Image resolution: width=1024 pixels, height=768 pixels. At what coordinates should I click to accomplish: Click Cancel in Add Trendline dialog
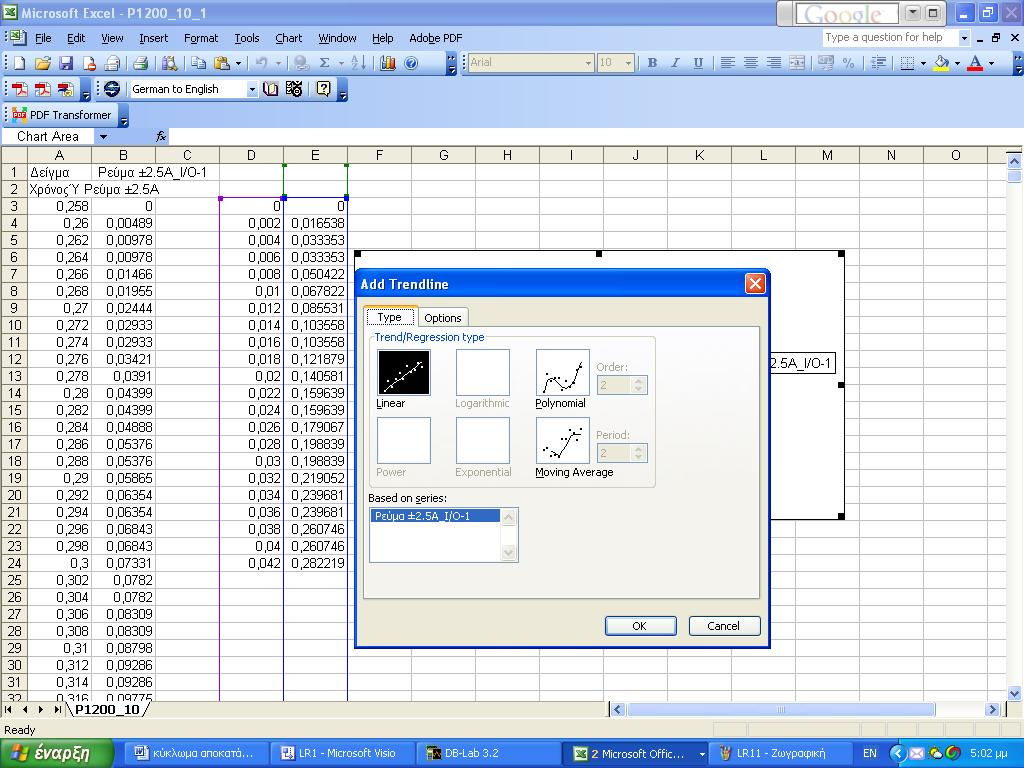(x=724, y=626)
